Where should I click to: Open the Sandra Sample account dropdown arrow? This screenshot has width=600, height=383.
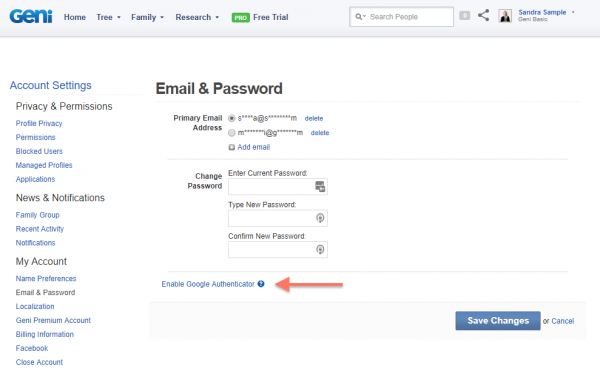(573, 12)
